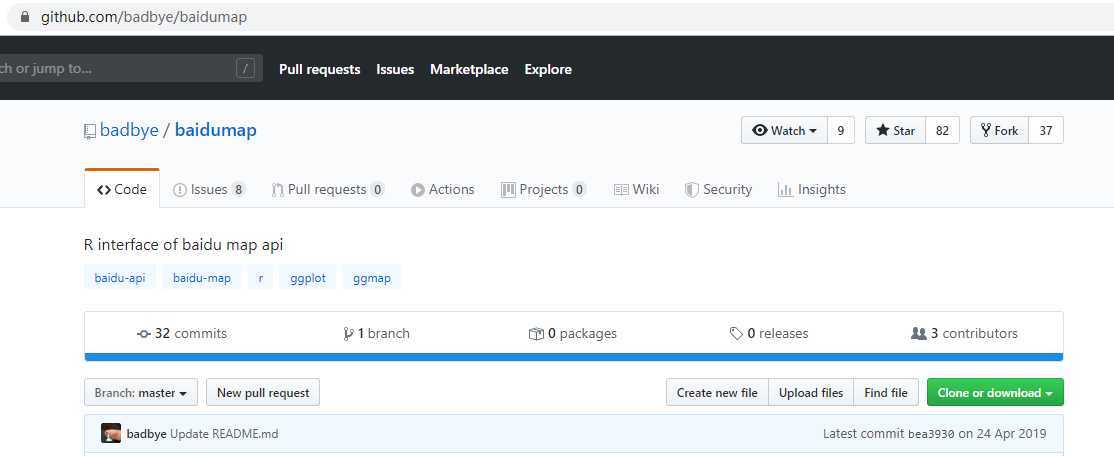Open the baidumap repository name link
Viewport: 1114px width, 456px height.
215,131
